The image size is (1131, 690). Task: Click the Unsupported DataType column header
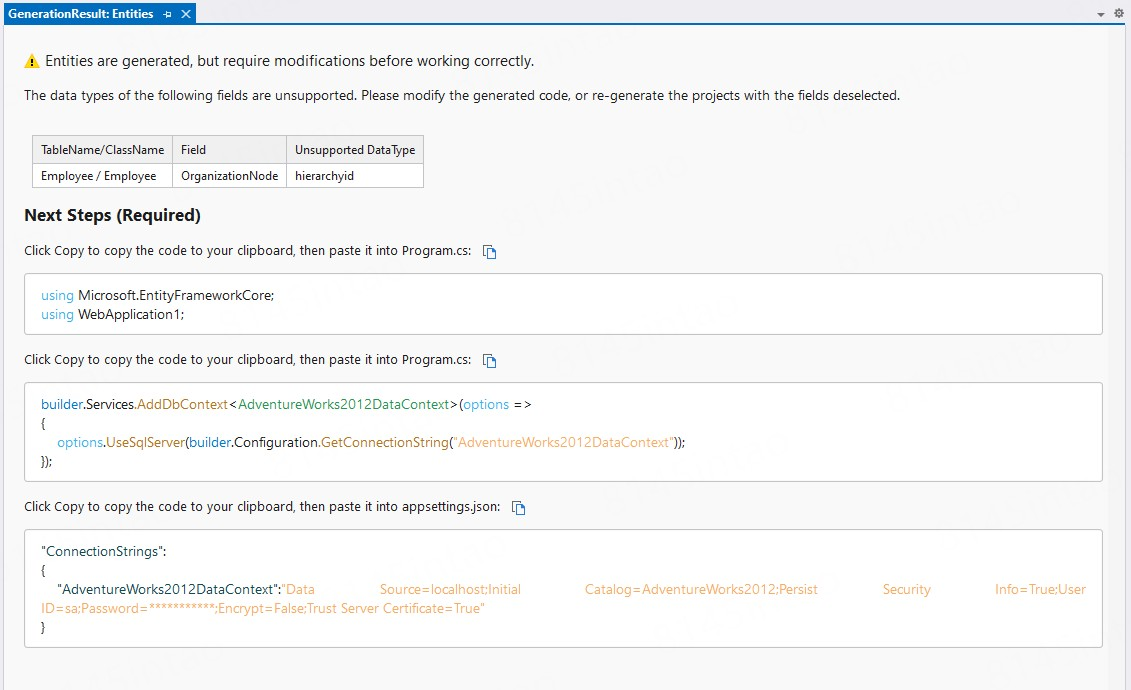(x=354, y=150)
